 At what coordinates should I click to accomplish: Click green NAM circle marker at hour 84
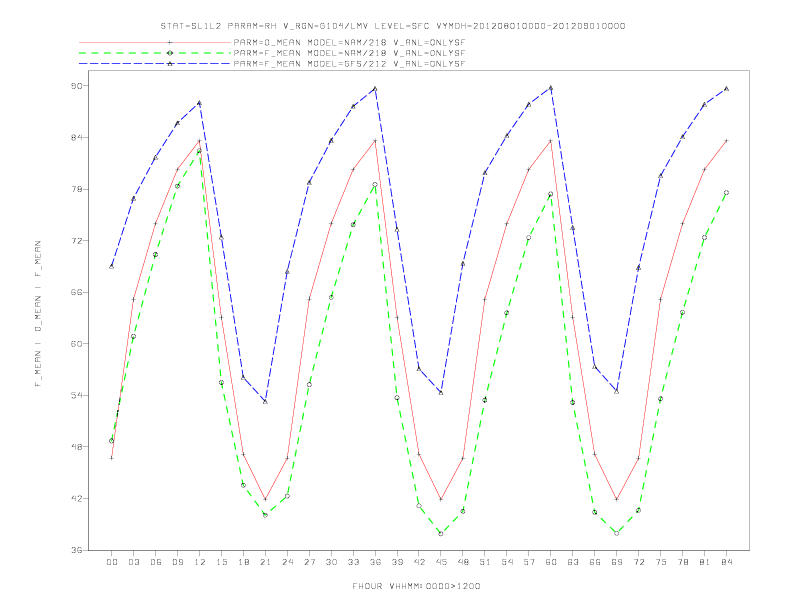[x=726, y=193]
